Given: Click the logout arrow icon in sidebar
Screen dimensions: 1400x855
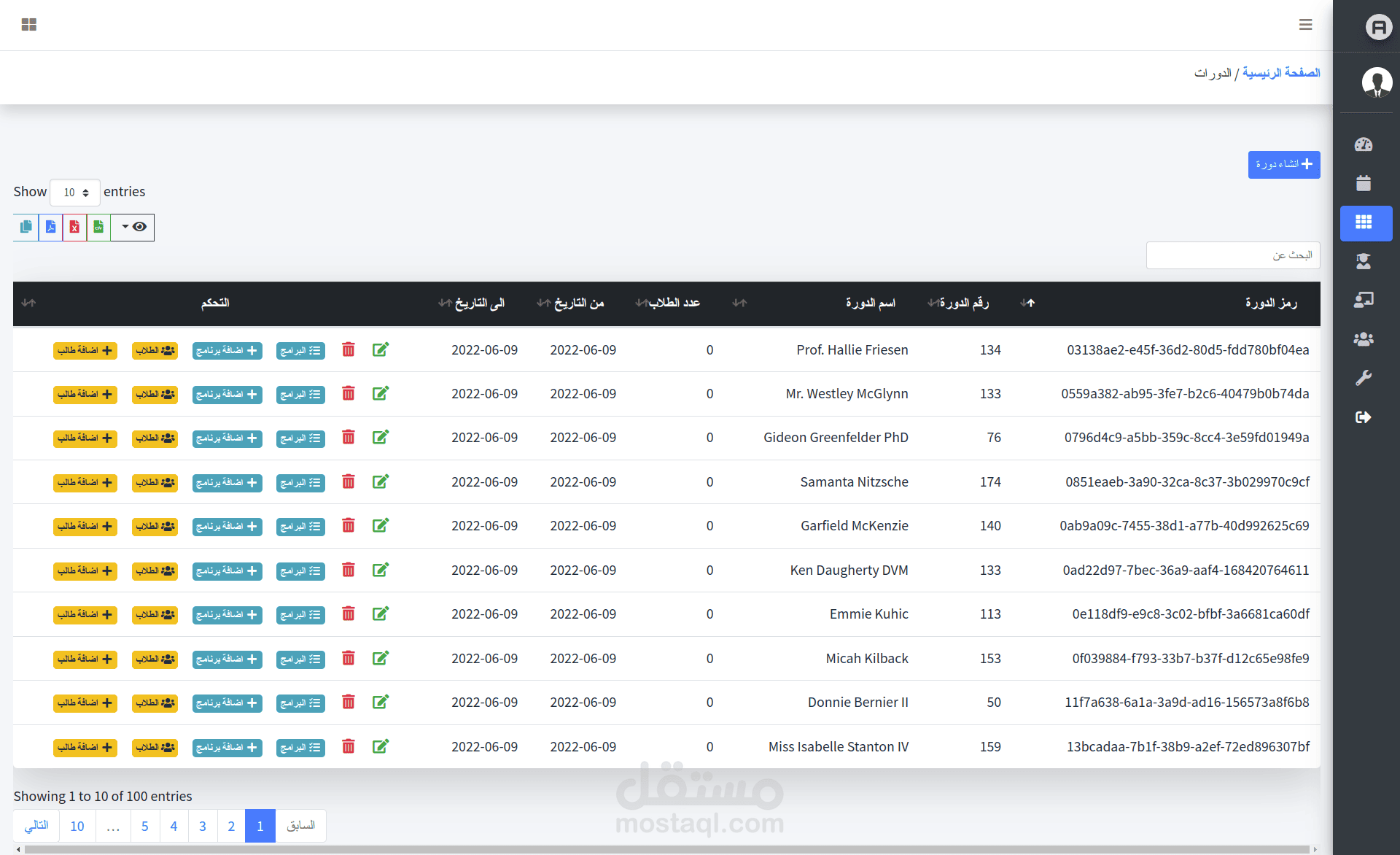Looking at the screenshot, I should point(1364,417).
